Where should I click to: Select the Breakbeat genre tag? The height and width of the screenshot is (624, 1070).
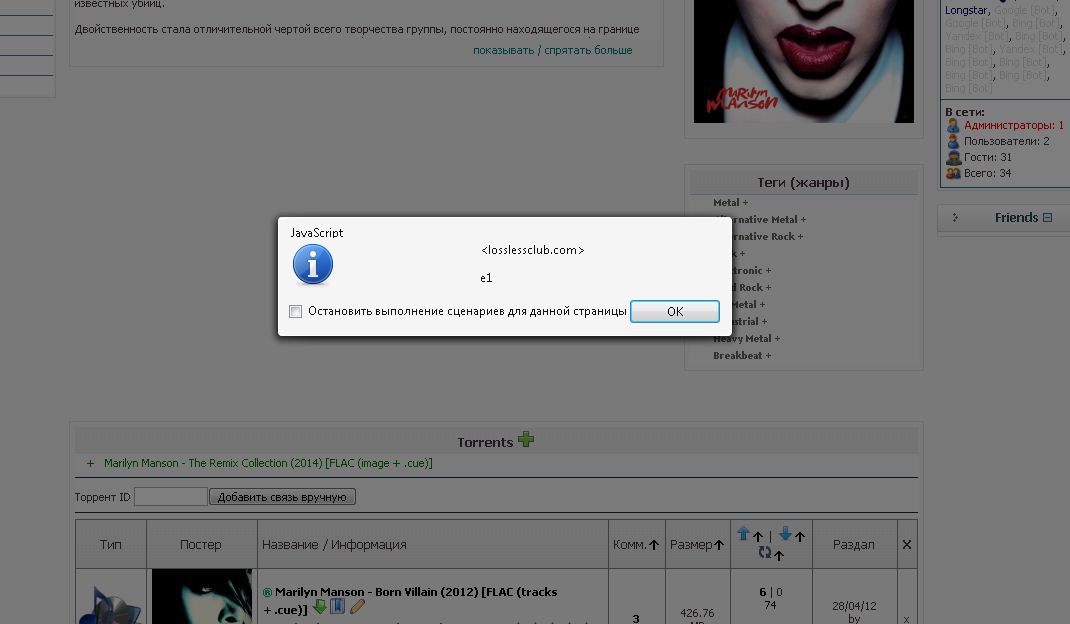(x=738, y=356)
